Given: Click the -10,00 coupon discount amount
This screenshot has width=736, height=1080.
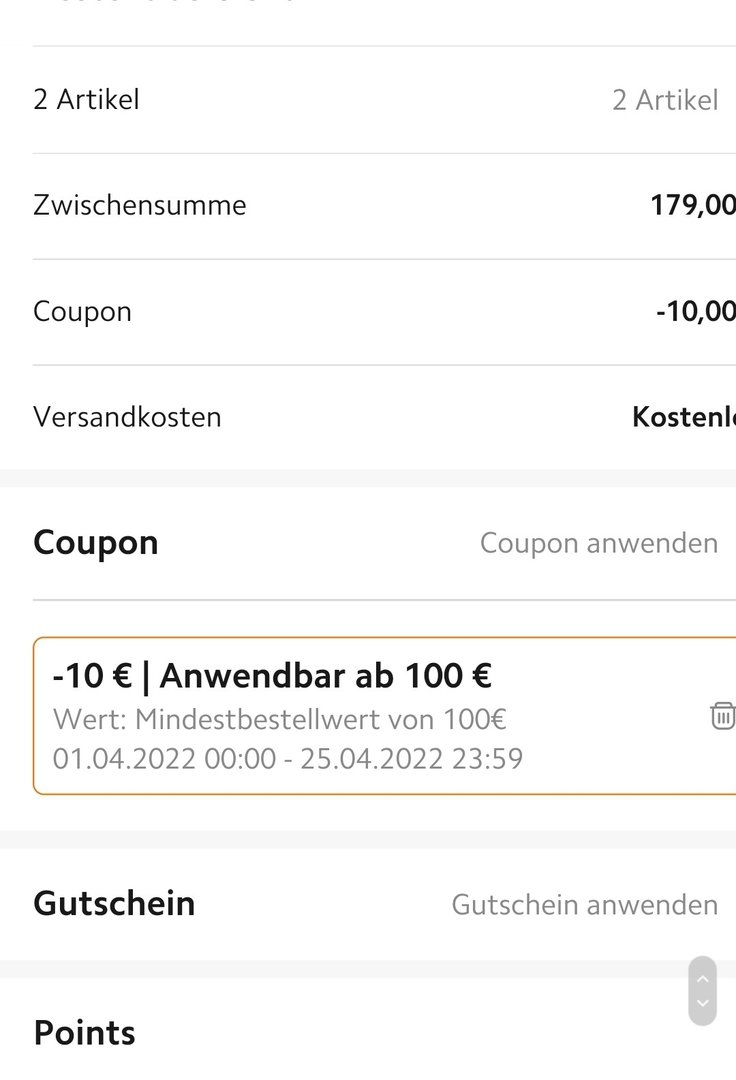Looking at the screenshot, I should 695,312.
